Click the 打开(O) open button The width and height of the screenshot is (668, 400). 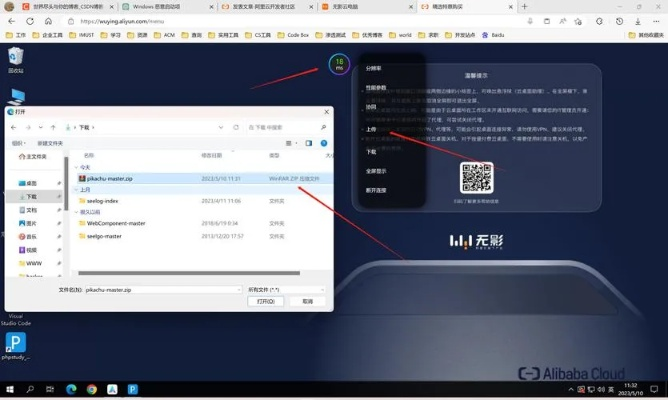[x=265, y=301]
